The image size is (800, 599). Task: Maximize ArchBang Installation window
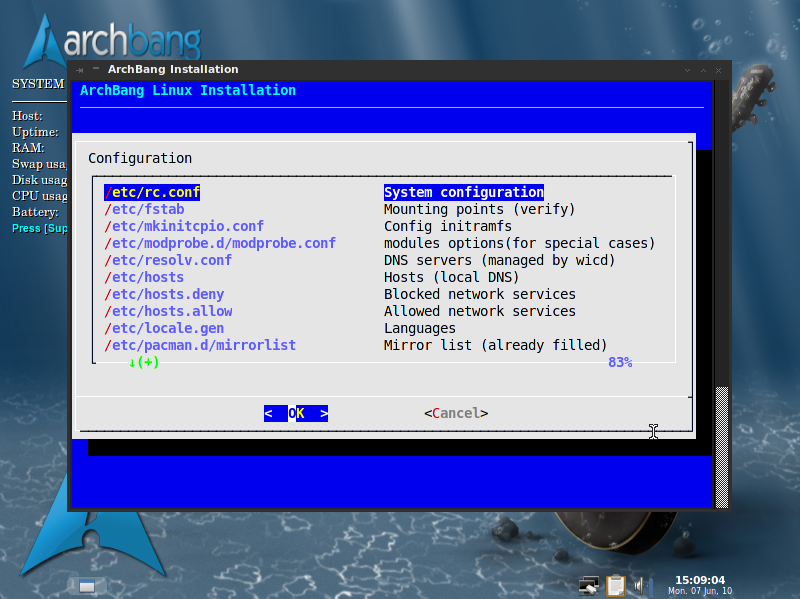click(x=703, y=70)
